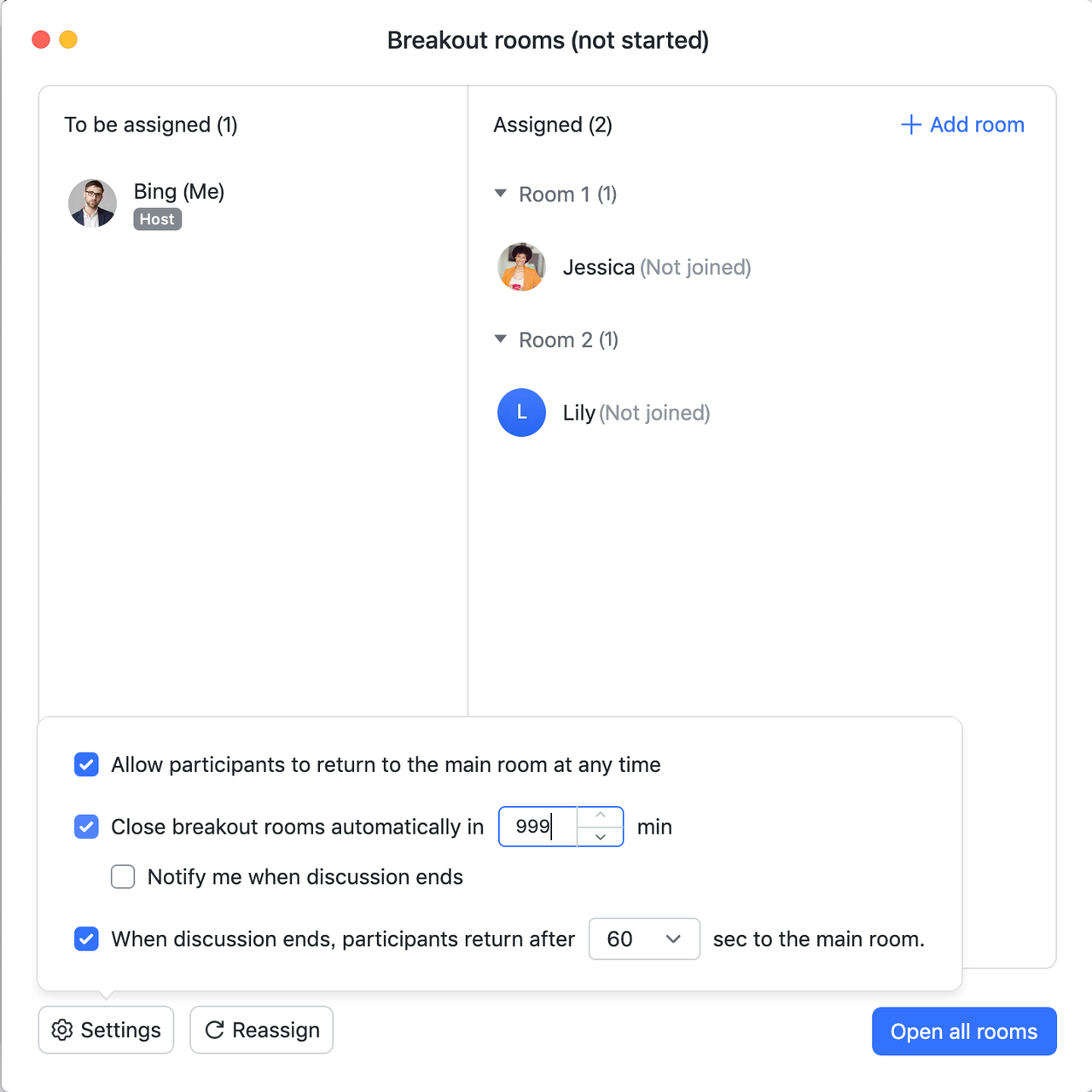This screenshot has width=1092, height=1092.
Task: Uncheck allow participants to return anytime
Action: click(86, 764)
